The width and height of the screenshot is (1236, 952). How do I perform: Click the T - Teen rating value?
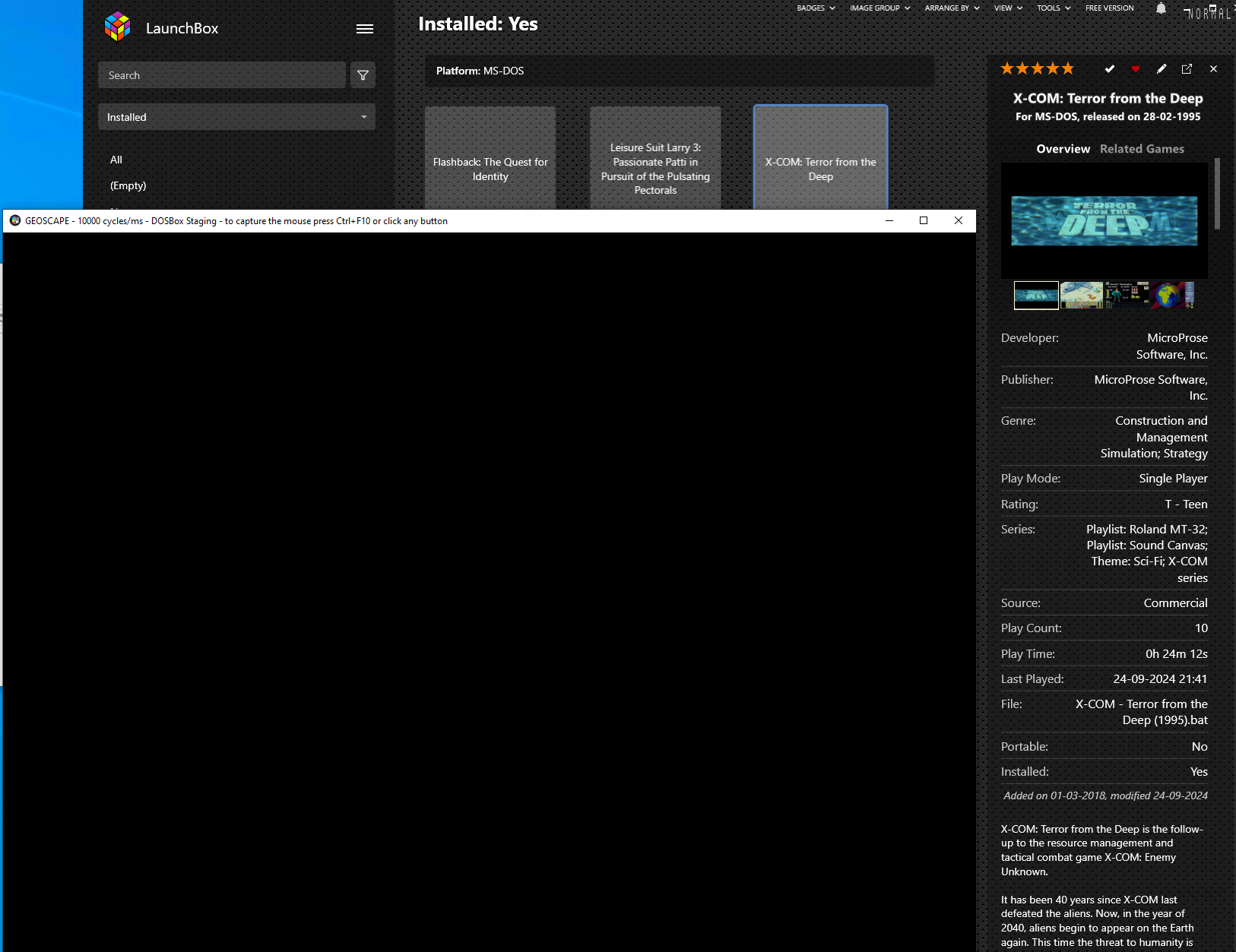pyautogui.click(x=1186, y=504)
